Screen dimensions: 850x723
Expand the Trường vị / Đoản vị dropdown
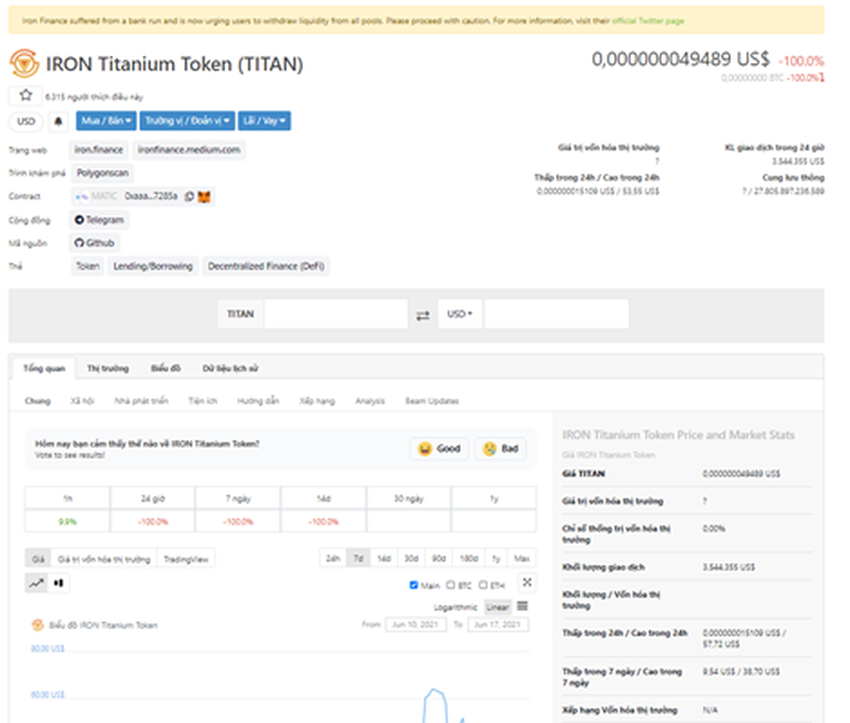pyautogui.click(x=188, y=121)
